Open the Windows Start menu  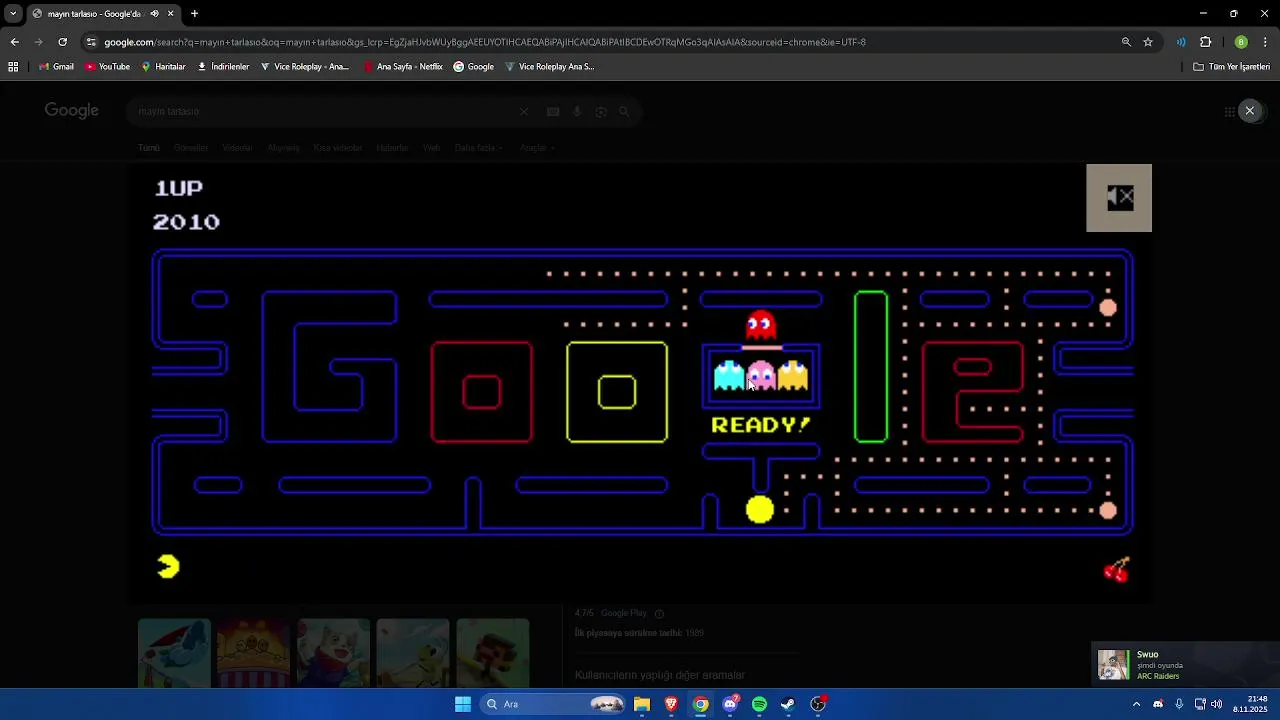462,704
